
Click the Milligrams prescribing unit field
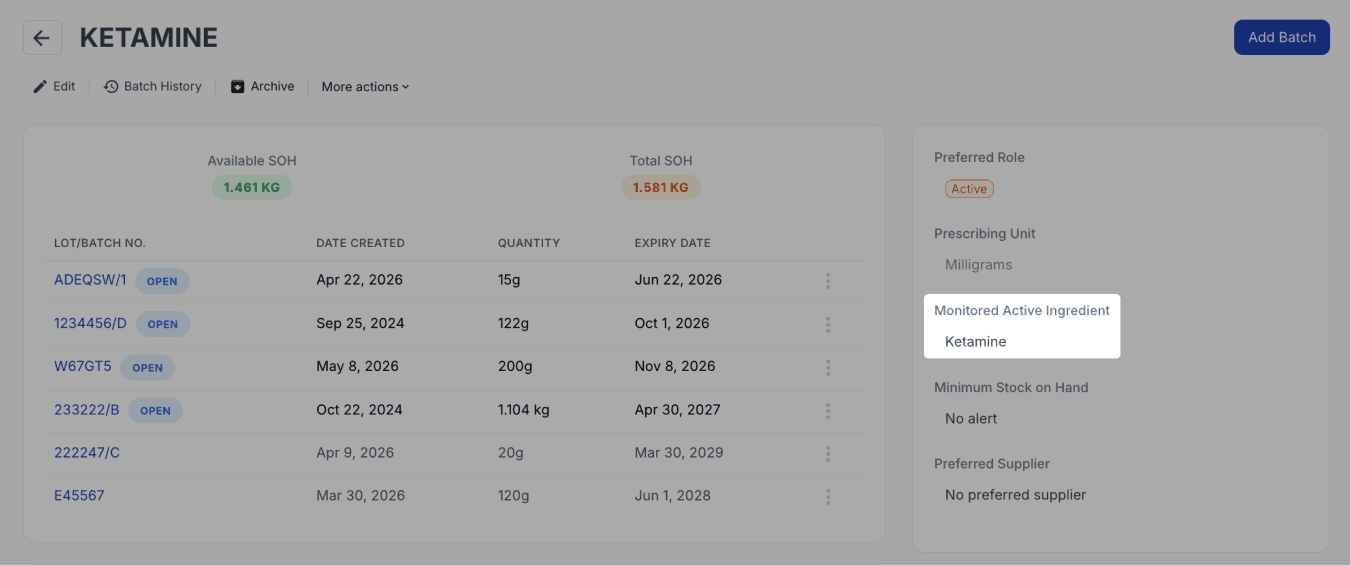click(978, 265)
